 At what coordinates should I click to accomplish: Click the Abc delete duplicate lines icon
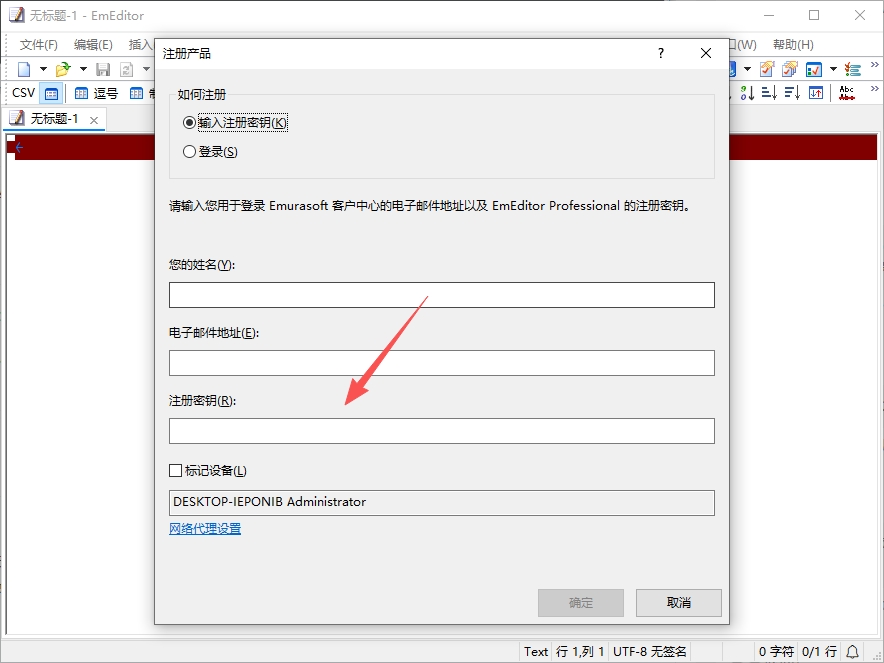[x=846, y=93]
